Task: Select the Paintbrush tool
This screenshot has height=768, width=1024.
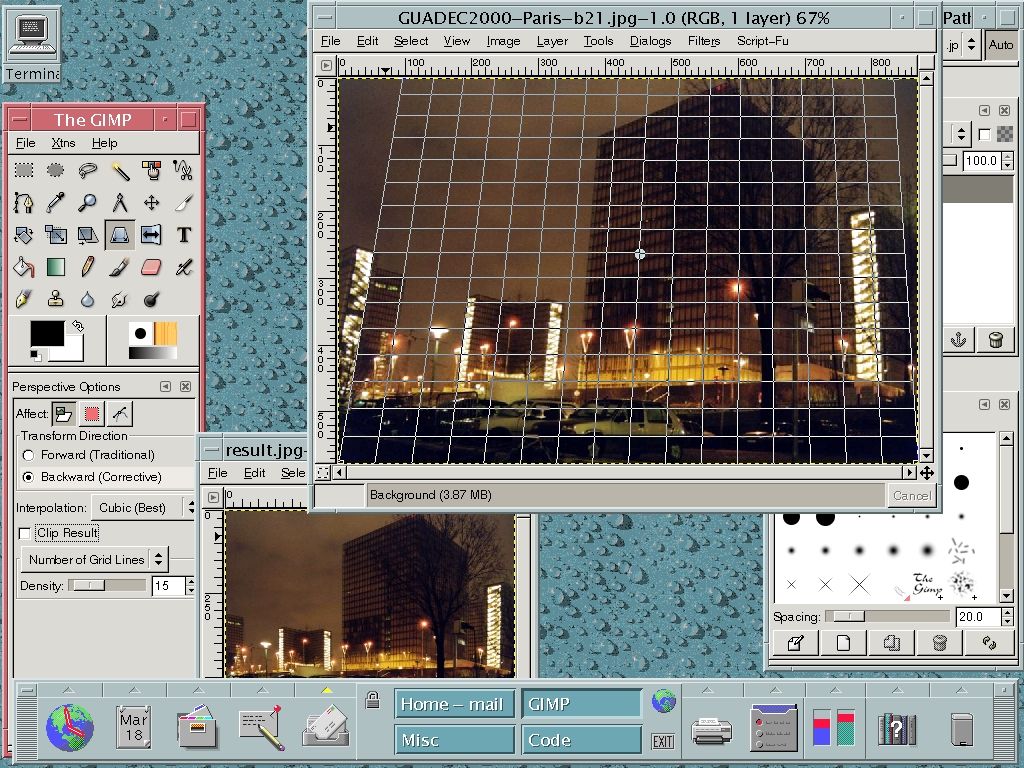Action: (120, 266)
